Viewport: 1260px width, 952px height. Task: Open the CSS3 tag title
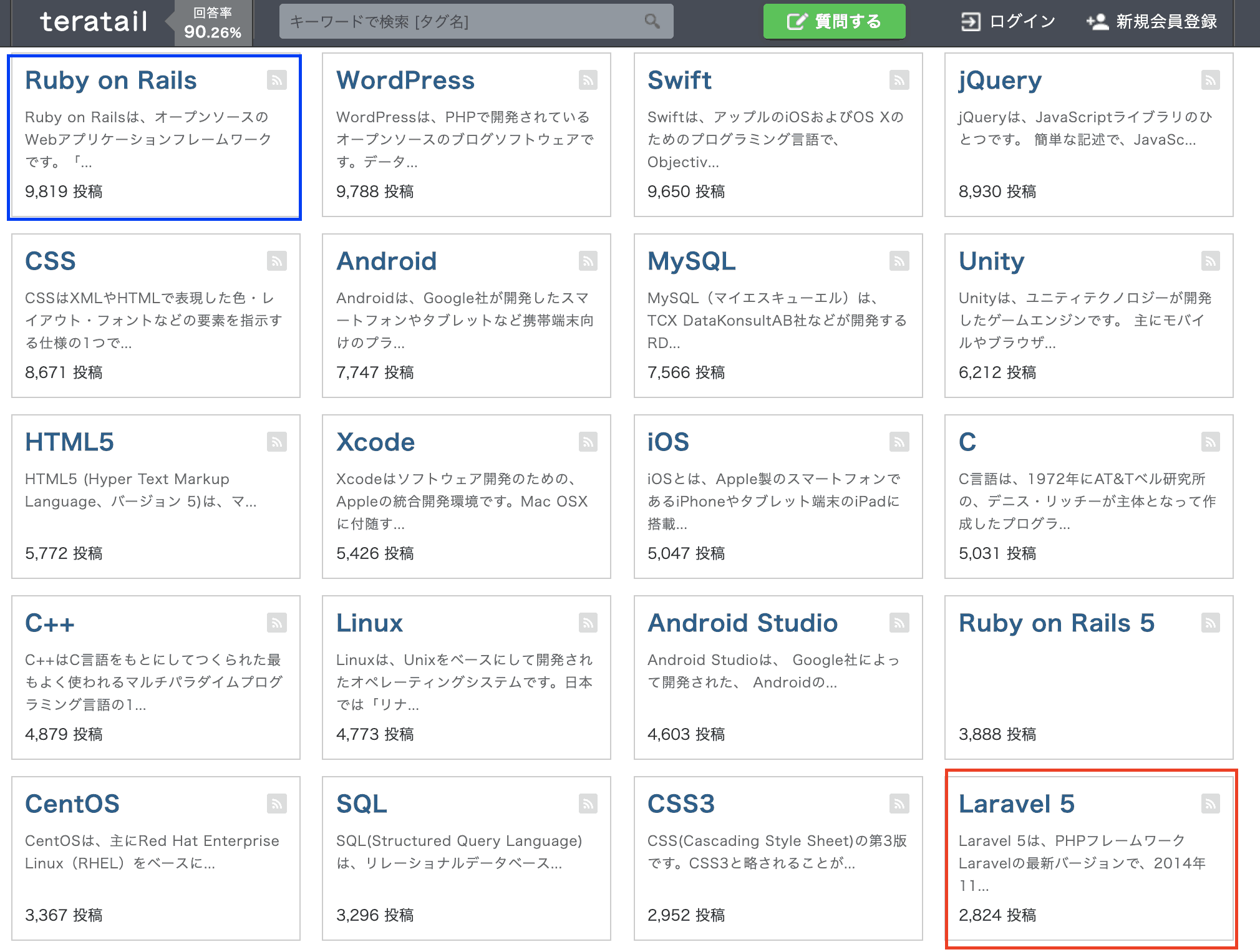pyautogui.click(x=681, y=804)
